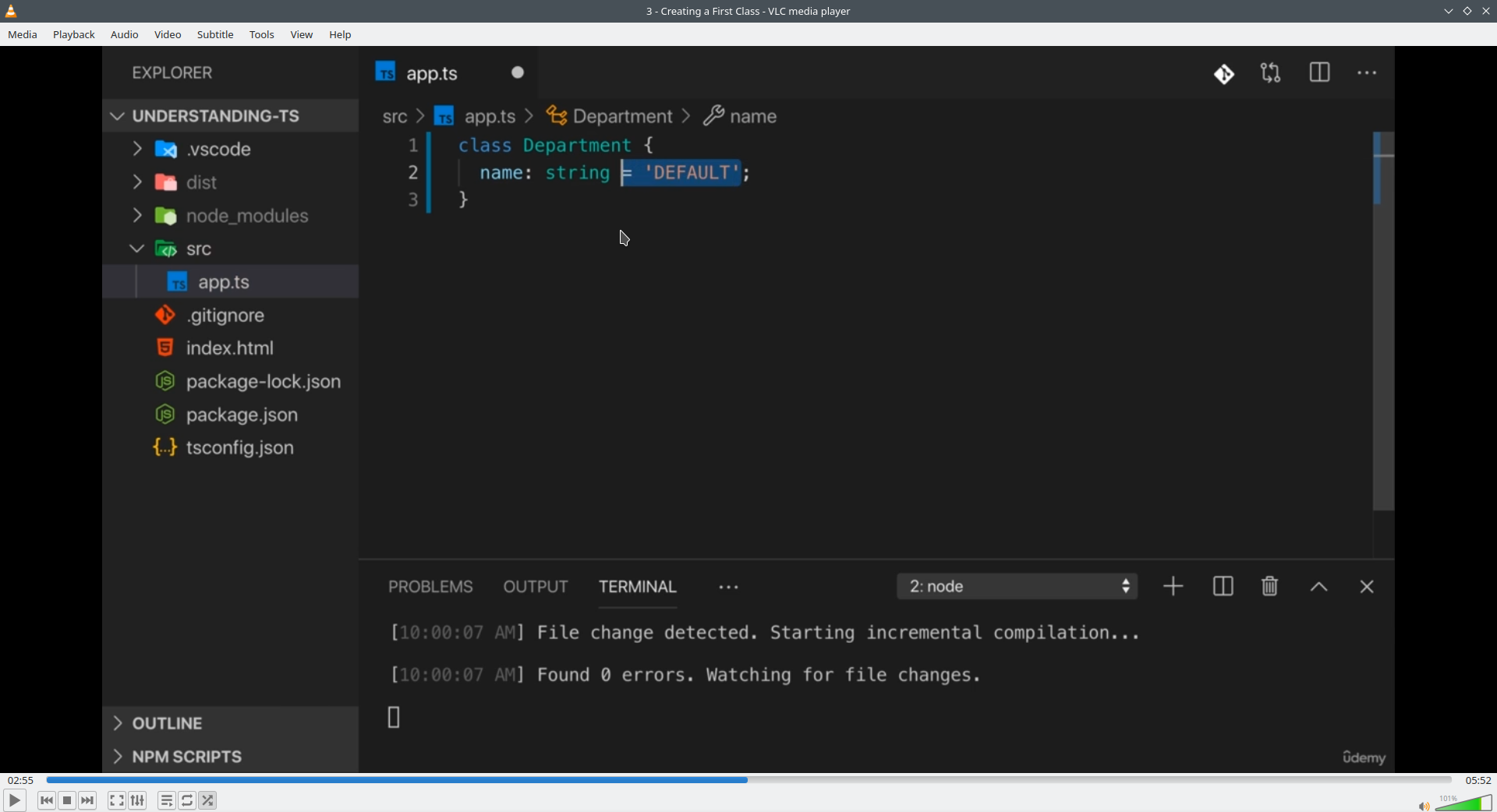Click the editor minimap scrollbar
Screen dimensions: 1497x812
1383,321
